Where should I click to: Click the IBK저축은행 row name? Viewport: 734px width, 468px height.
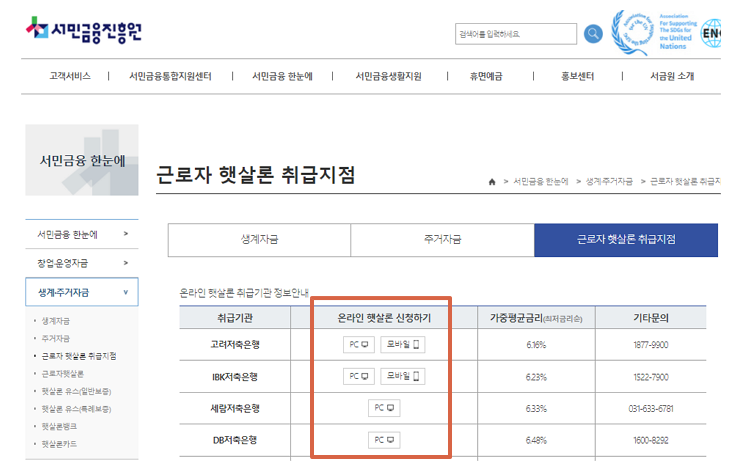[x=235, y=377]
